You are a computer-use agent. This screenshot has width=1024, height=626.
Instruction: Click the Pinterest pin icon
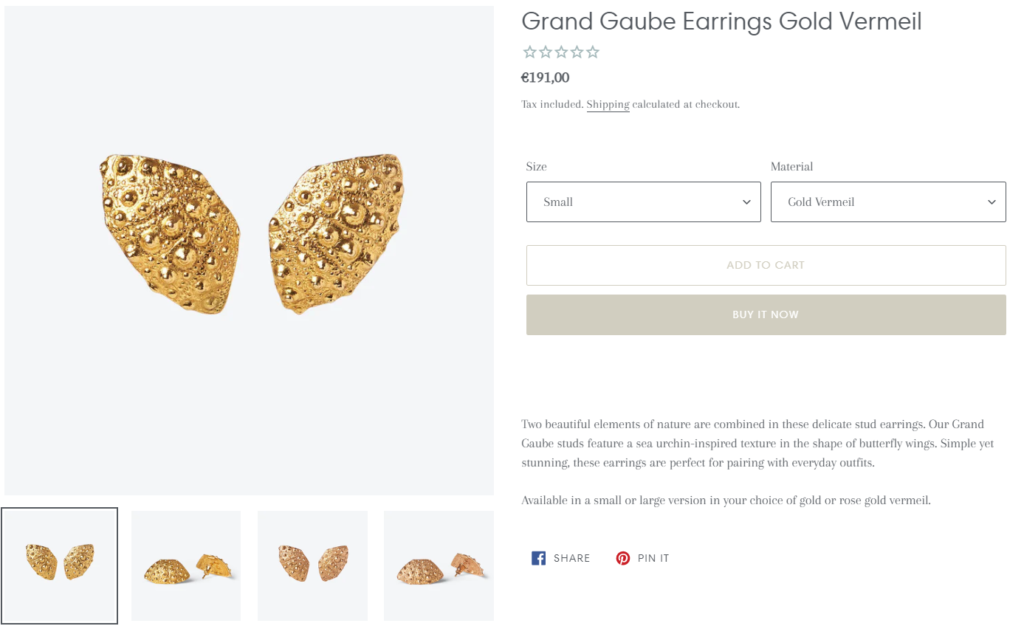coord(623,558)
